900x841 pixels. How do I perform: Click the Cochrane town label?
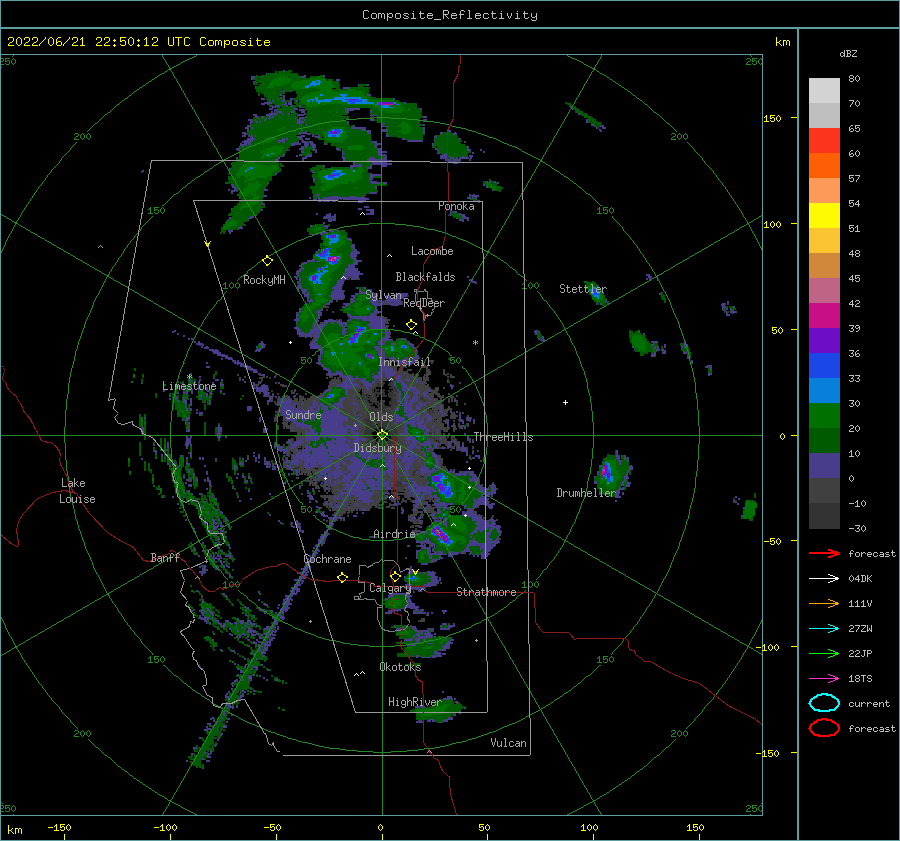(327, 559)
